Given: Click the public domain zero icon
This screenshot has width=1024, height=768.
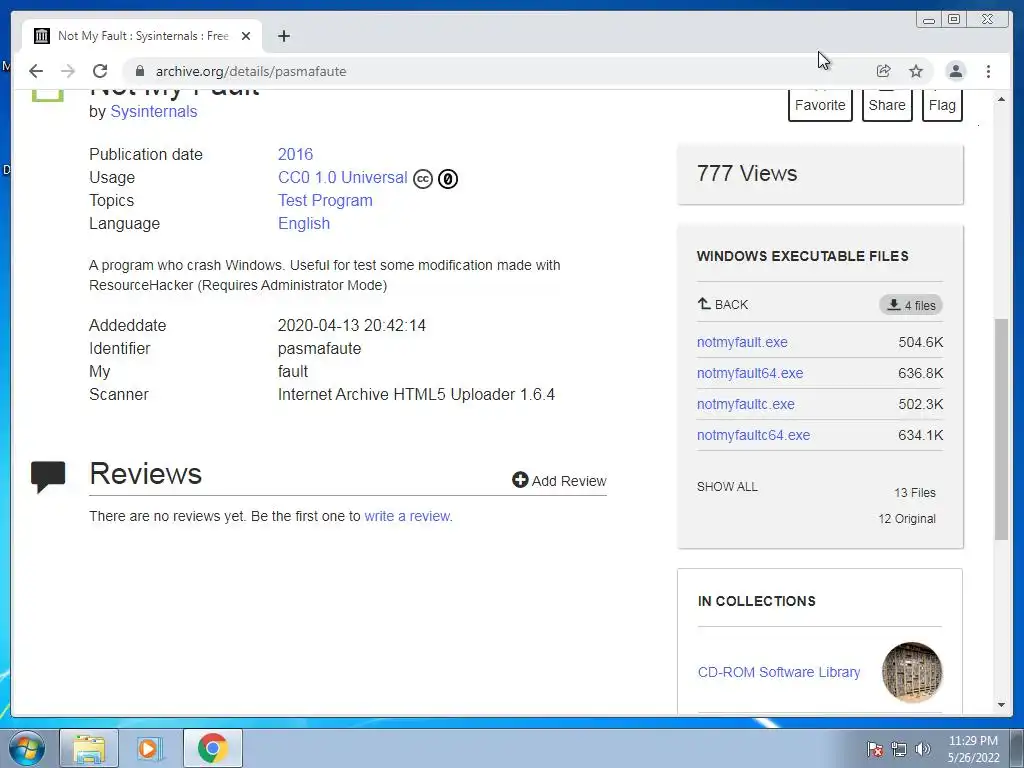Looking at the screenshot, I should (447, 178).
